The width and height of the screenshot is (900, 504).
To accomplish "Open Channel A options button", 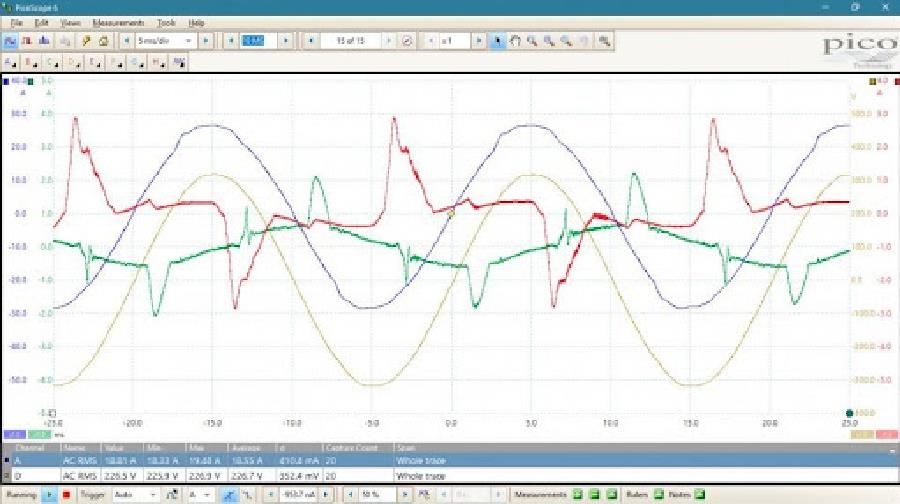I will [12, 62].
